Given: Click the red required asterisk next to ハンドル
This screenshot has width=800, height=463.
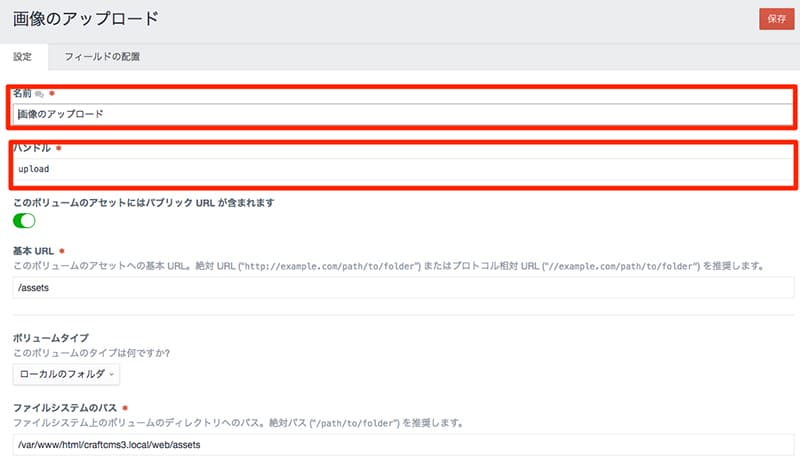Looking at the screenshot, I should click(58, 148).
